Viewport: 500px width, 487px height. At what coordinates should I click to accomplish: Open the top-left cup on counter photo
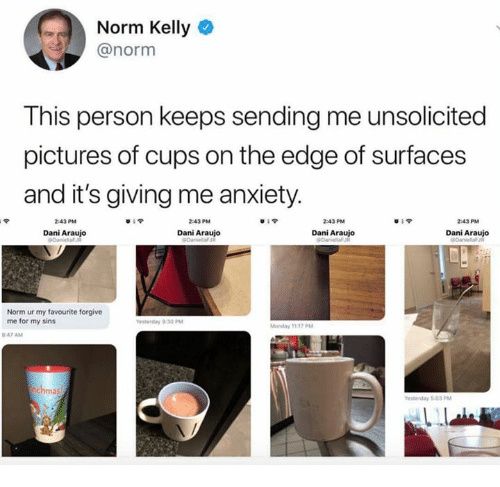tap(59, 274)
